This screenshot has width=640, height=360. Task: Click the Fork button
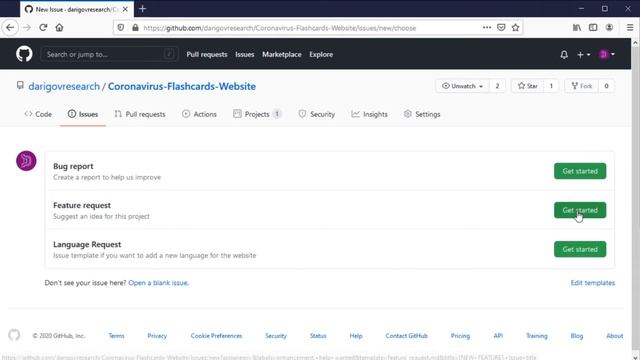[582, 86]
